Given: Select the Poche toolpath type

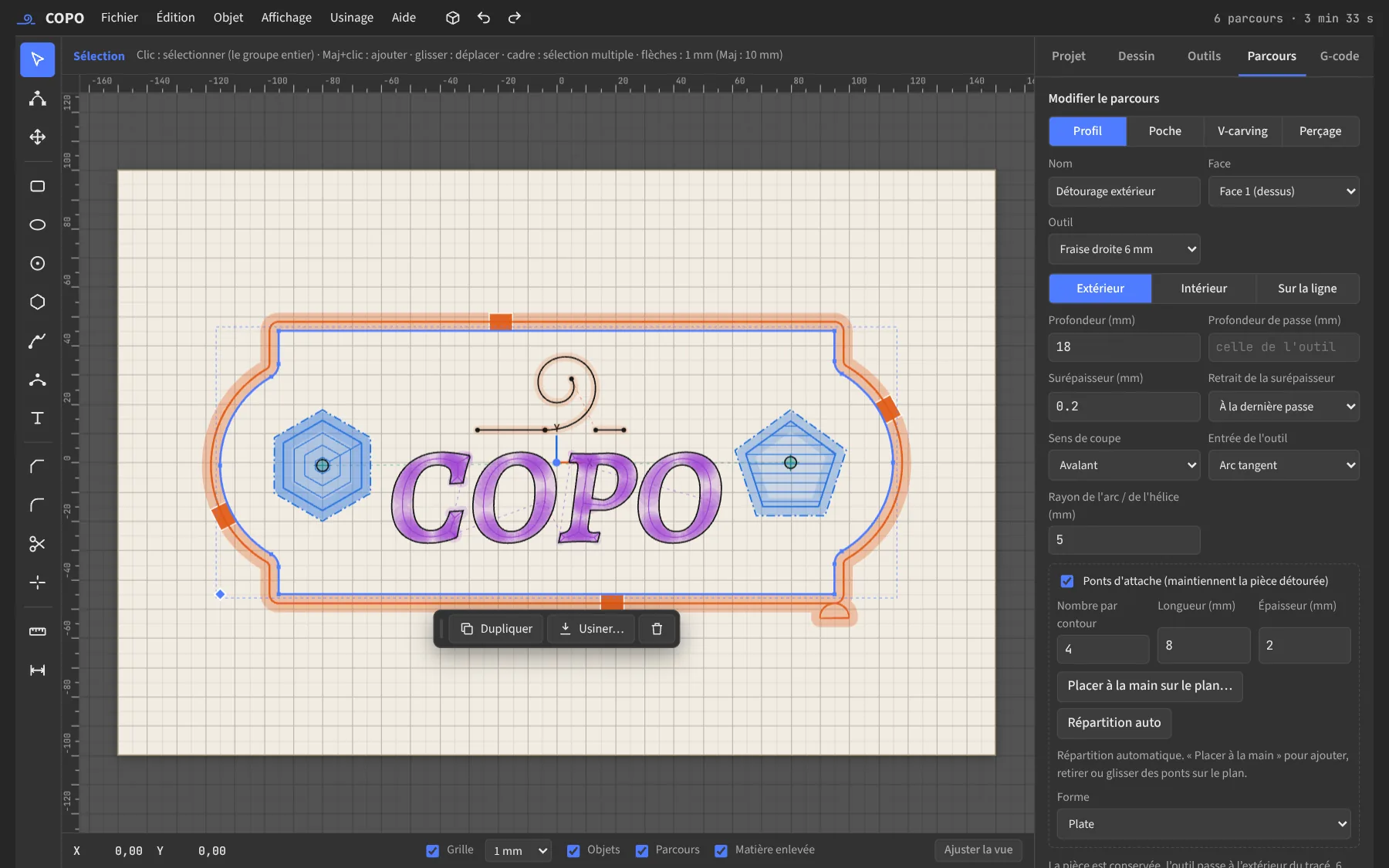Looking at the screenshot, I should pyautogui.click(x=1165, y=131).
